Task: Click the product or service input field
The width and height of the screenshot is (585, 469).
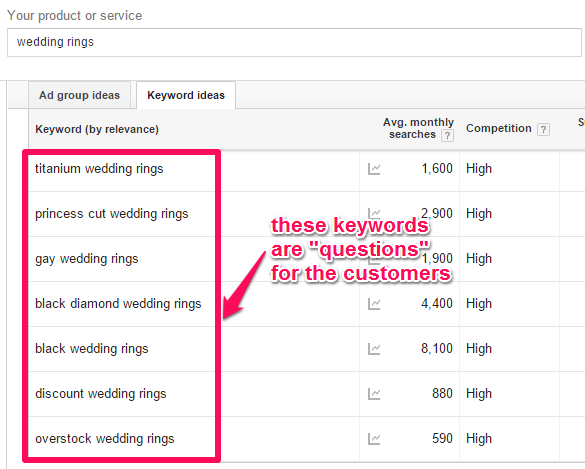Action: click(294, 42)
